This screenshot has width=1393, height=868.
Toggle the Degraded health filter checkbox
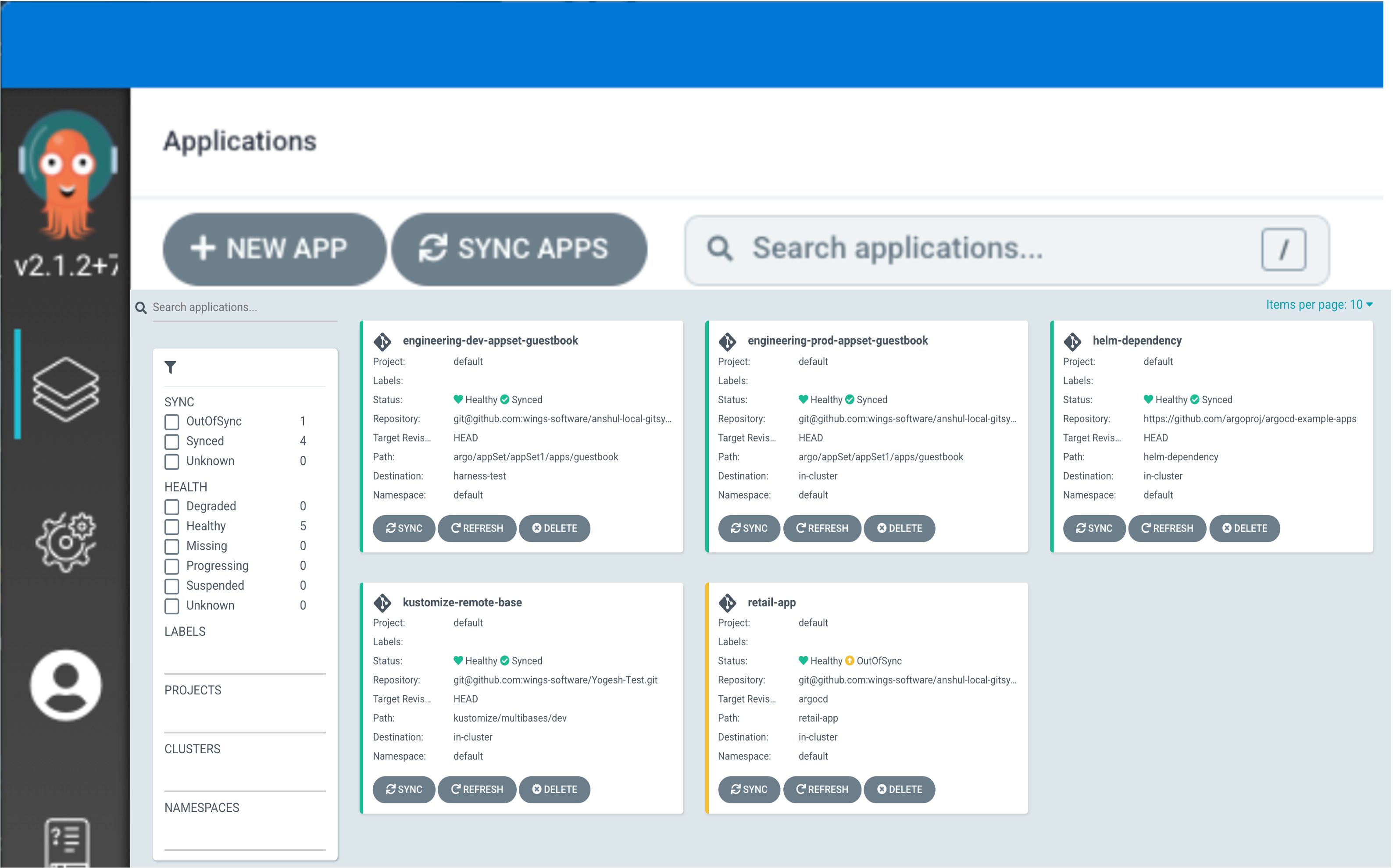pyautogui.click(x=171, y=506)
